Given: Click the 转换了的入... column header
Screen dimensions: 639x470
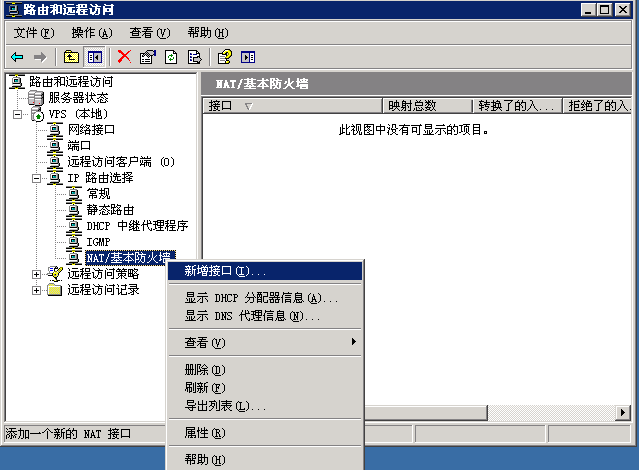Looking at the screenshot, I should click(x=518, y=106).
